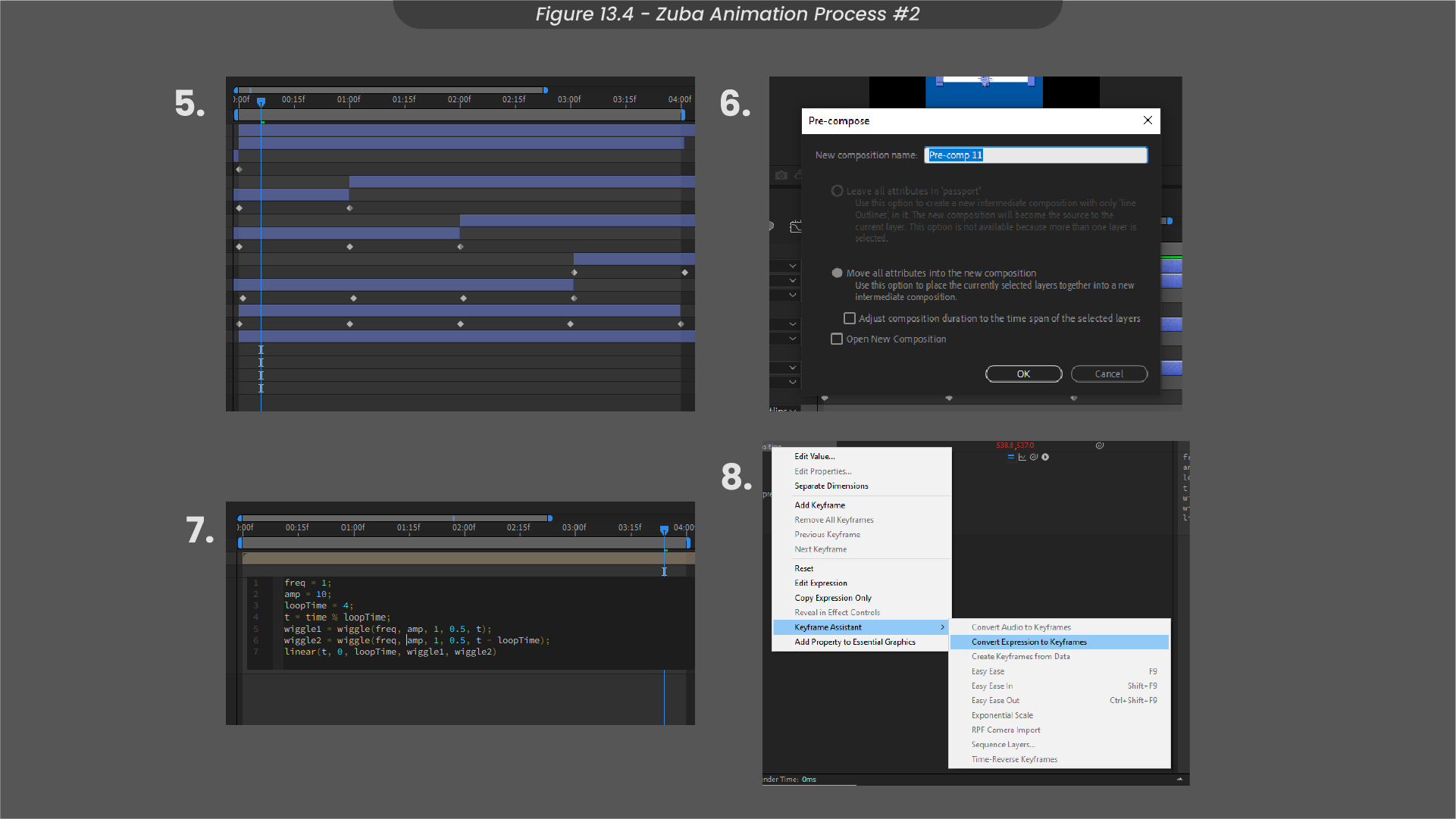The image size is (1456, 819).
Task: Click expression line 'freq = 1;'
Action: [x=308, y=583]
